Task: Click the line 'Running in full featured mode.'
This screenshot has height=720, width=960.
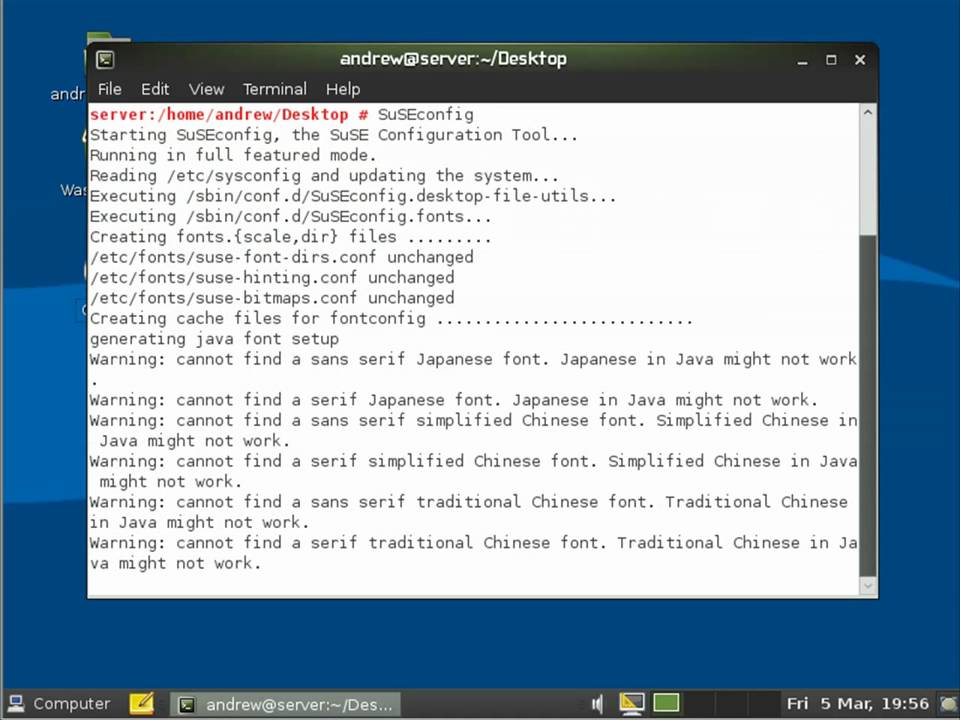Action: coord(233,155)
